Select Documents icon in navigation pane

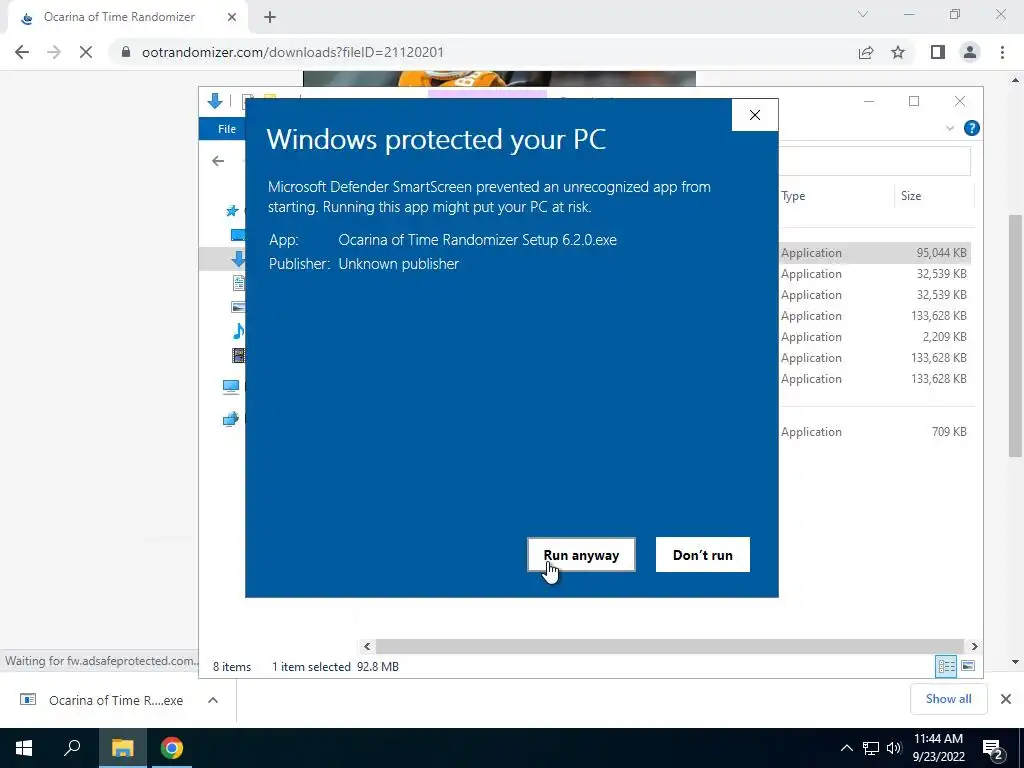coord(239,283)
